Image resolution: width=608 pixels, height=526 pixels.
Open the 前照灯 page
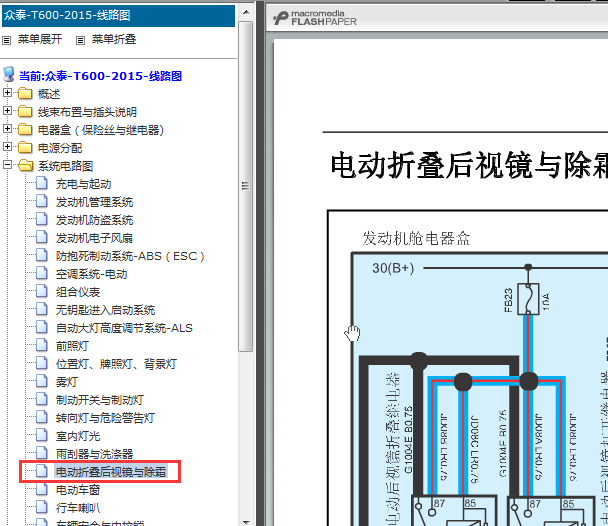click(x=72, y=346)
